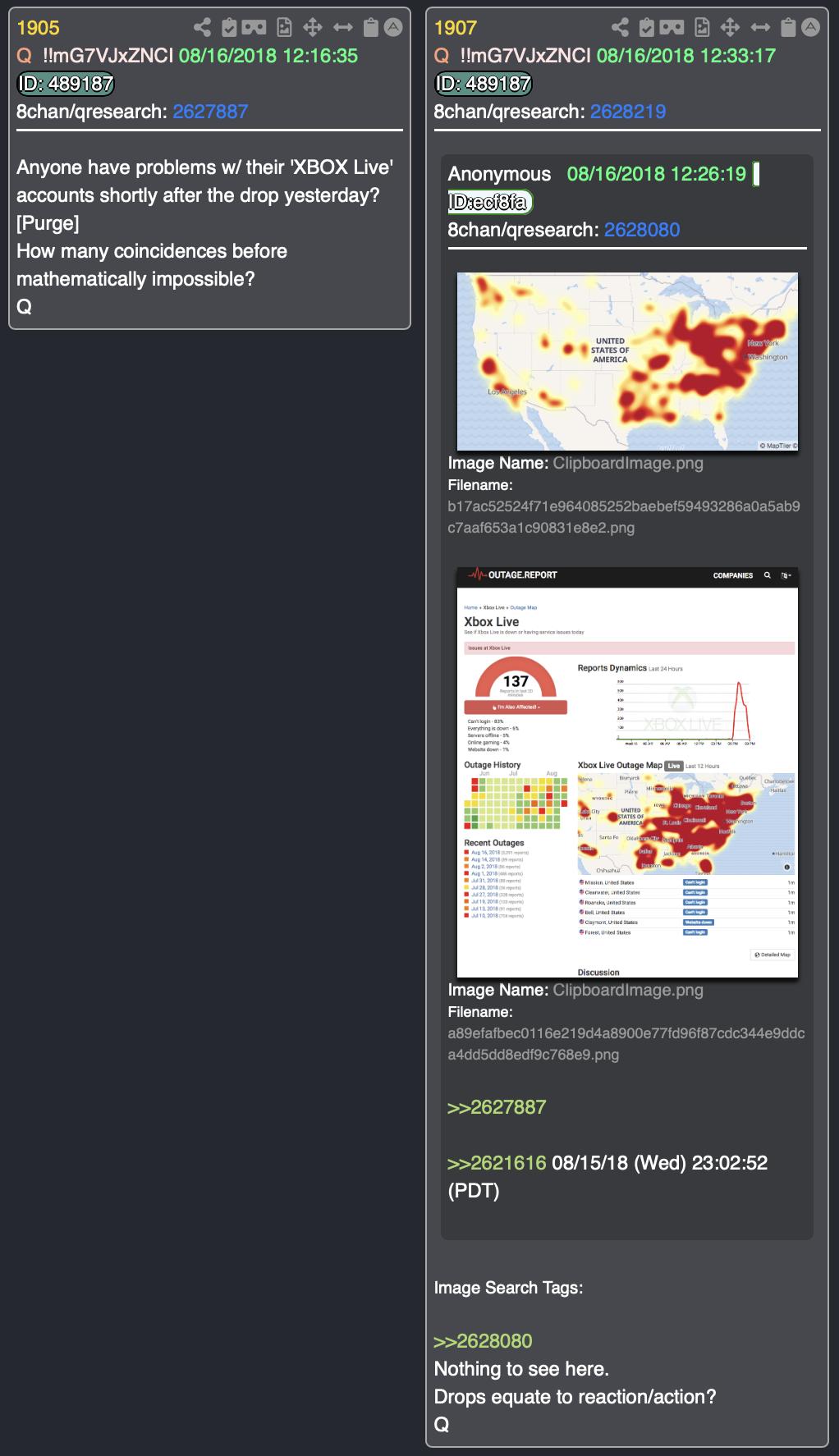Click the Anonymous poster name

pyautogui.click(x=499, y=174)
